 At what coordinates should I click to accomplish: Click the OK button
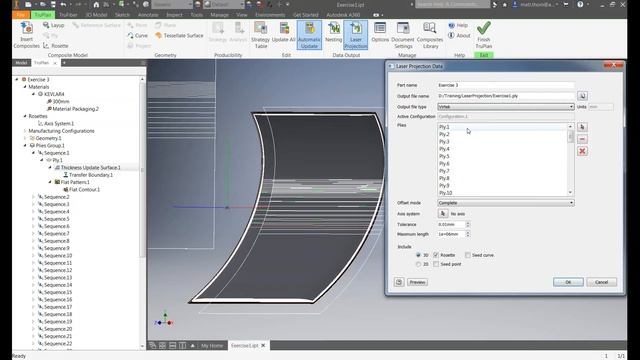[568, 282]
